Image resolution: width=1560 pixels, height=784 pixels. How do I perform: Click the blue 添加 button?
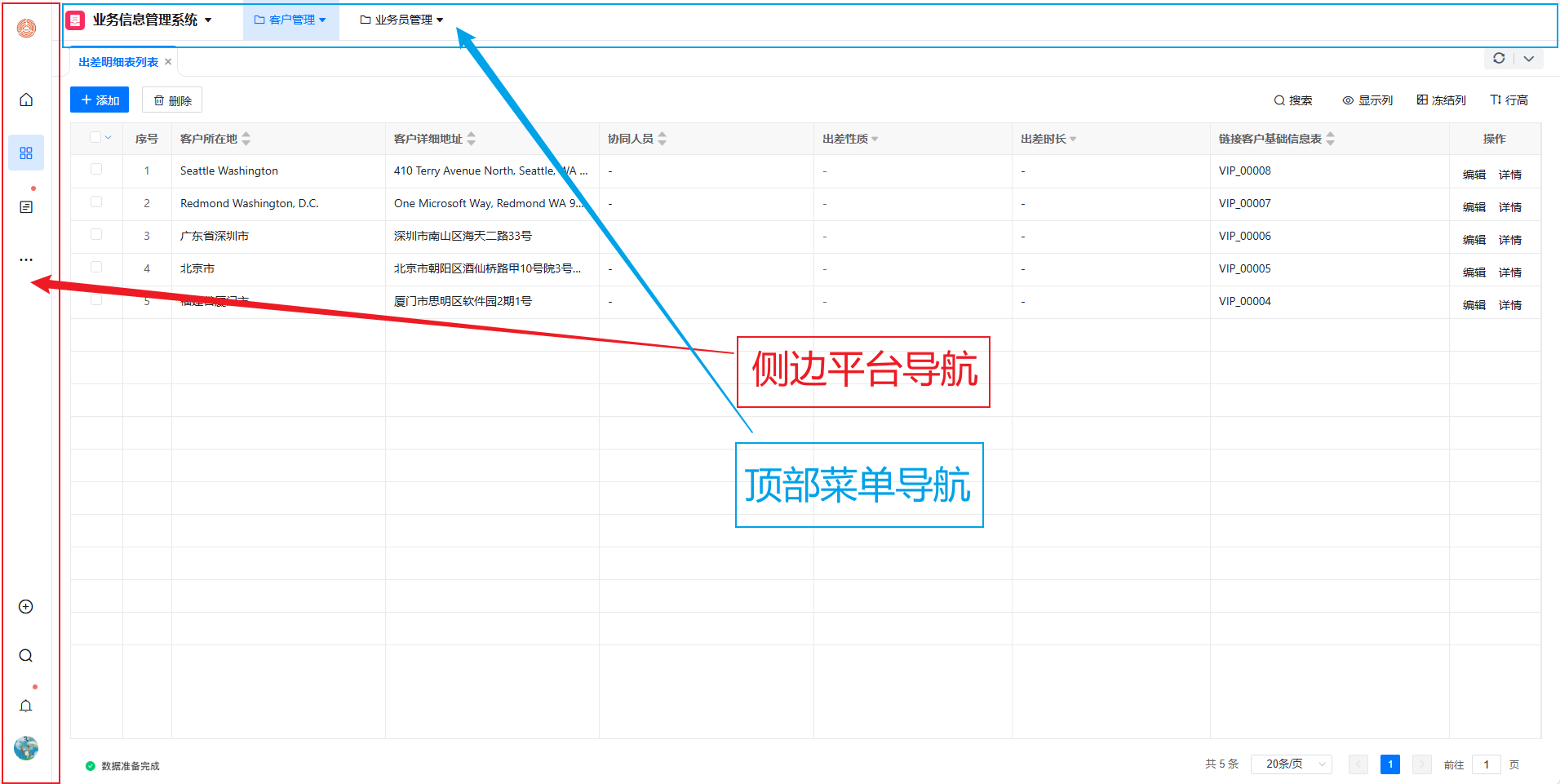(100, 100)
